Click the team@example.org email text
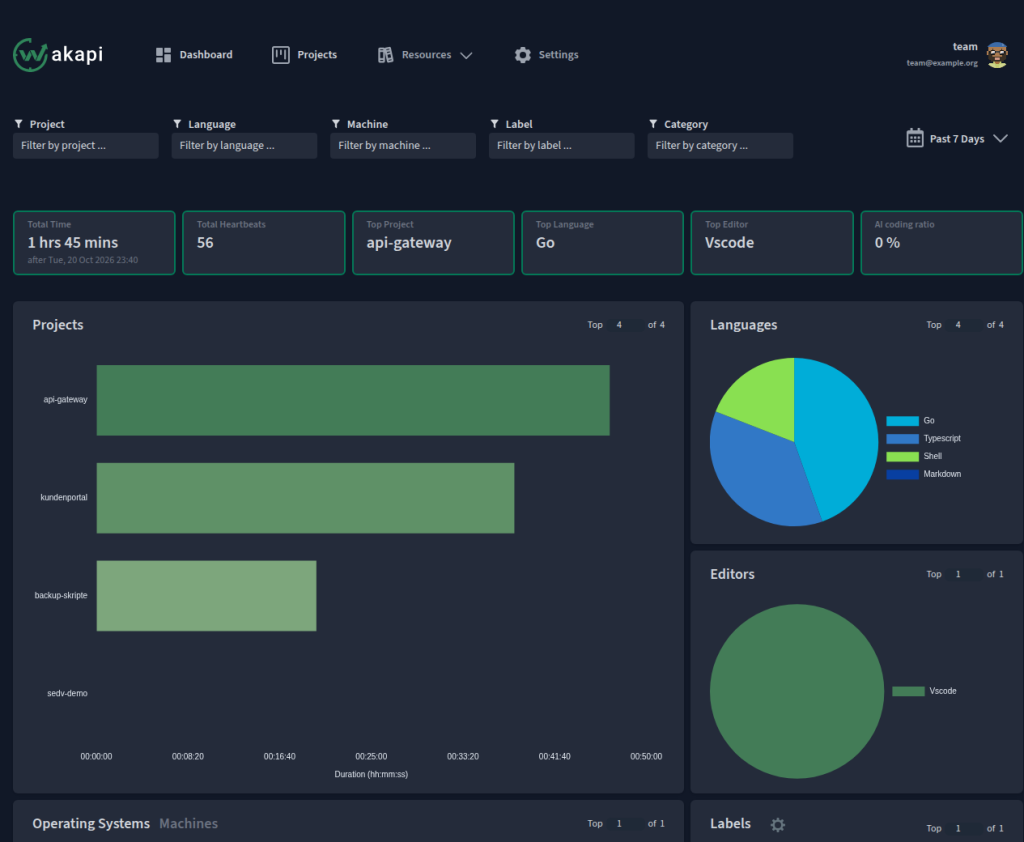The image size is (1024, 842). (x=942, y=63)
